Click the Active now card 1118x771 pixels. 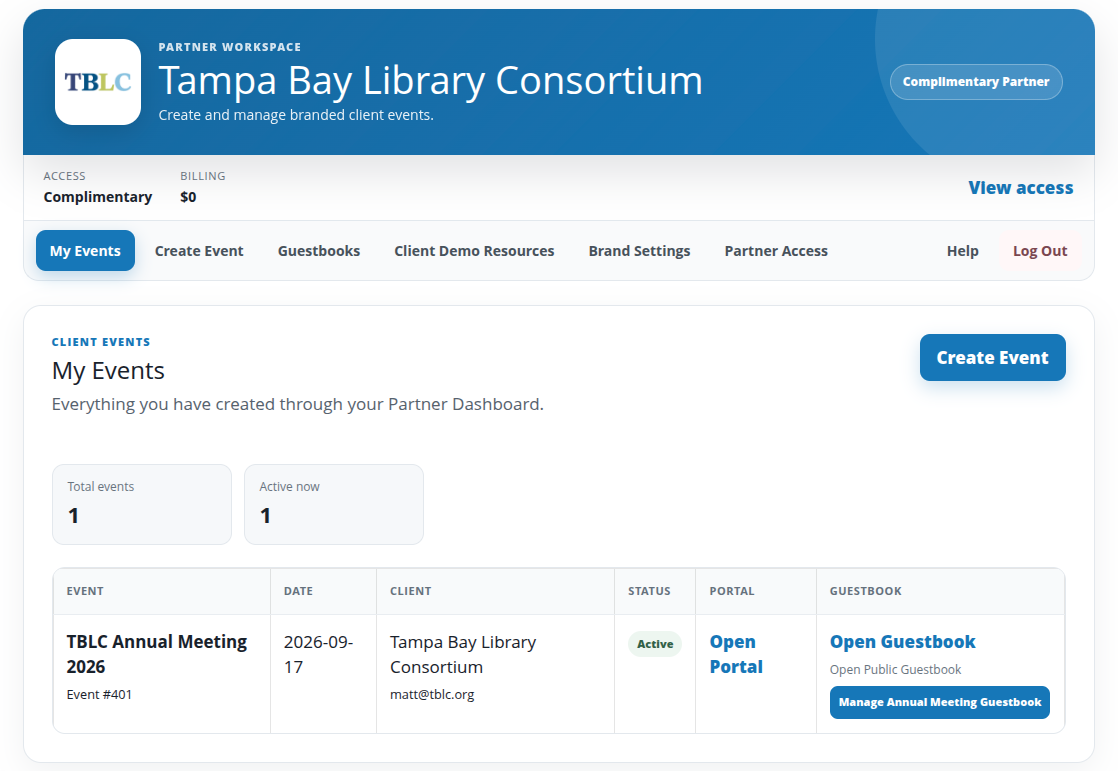tap(334, 504)
